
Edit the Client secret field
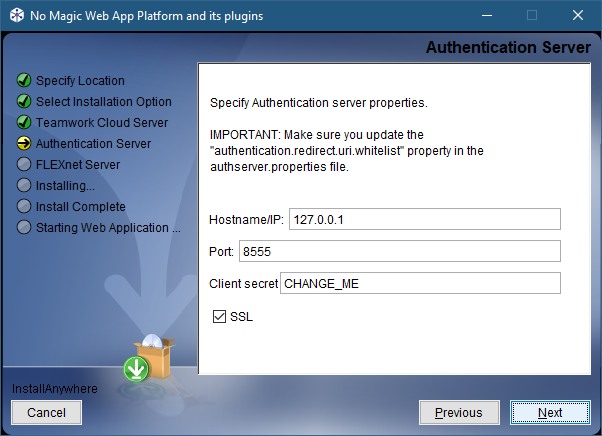tap(420, 283)
